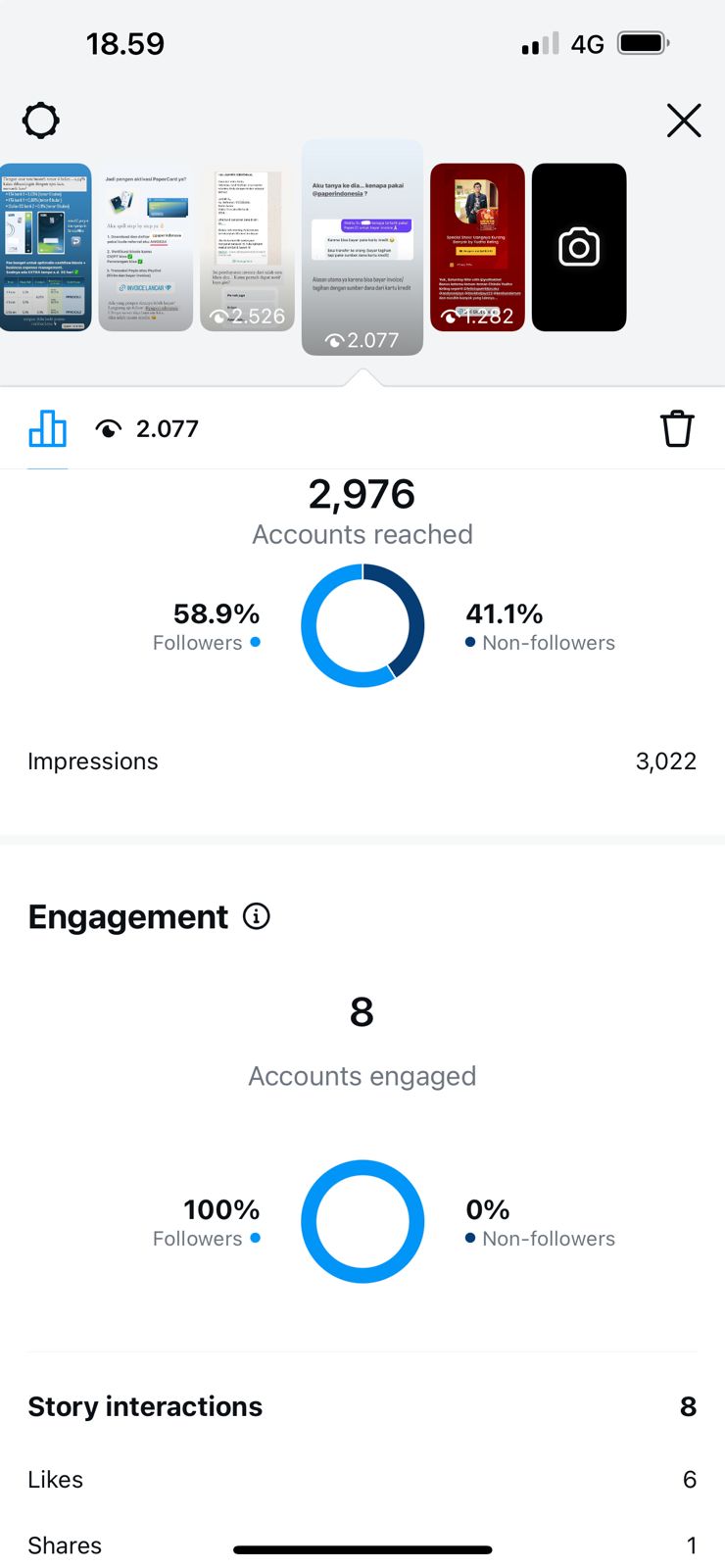Open the camera to add story
725x1568 pixels.
579,247
